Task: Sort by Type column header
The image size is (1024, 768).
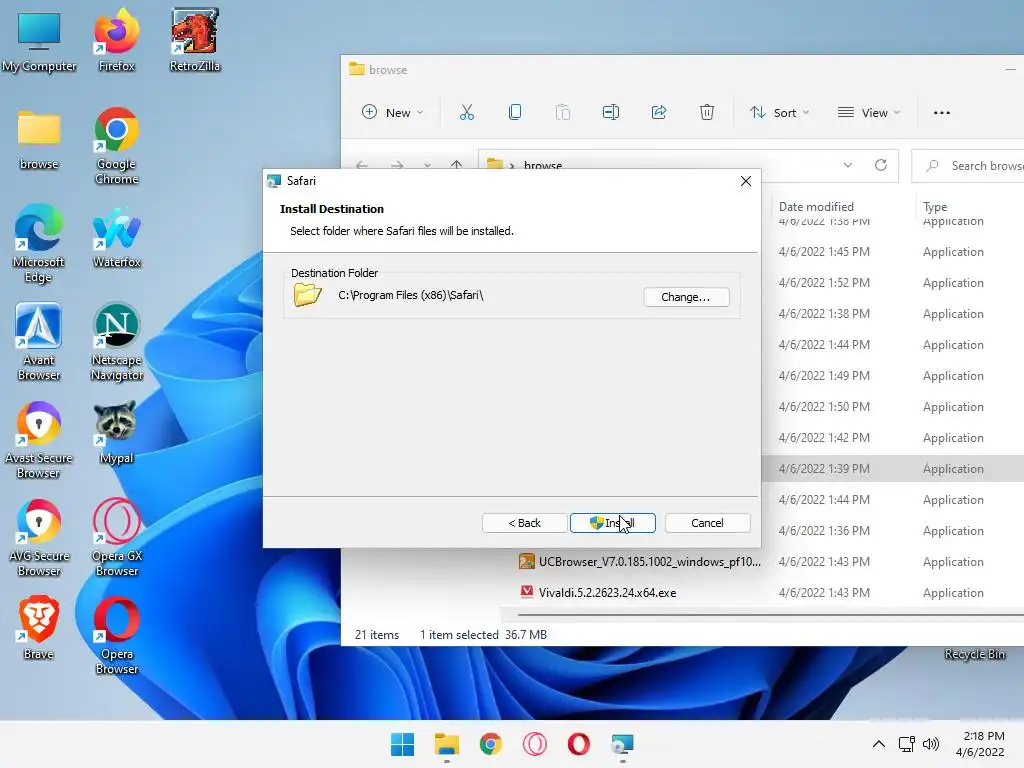Action: 935,206
